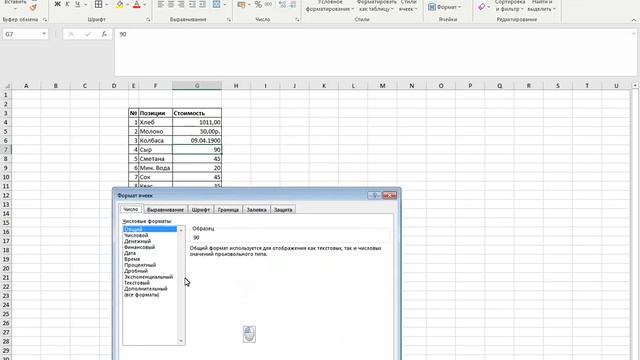Apply thousands separator (000) format
The height and width of the screenshot is (360, 640).
(268, 4)
